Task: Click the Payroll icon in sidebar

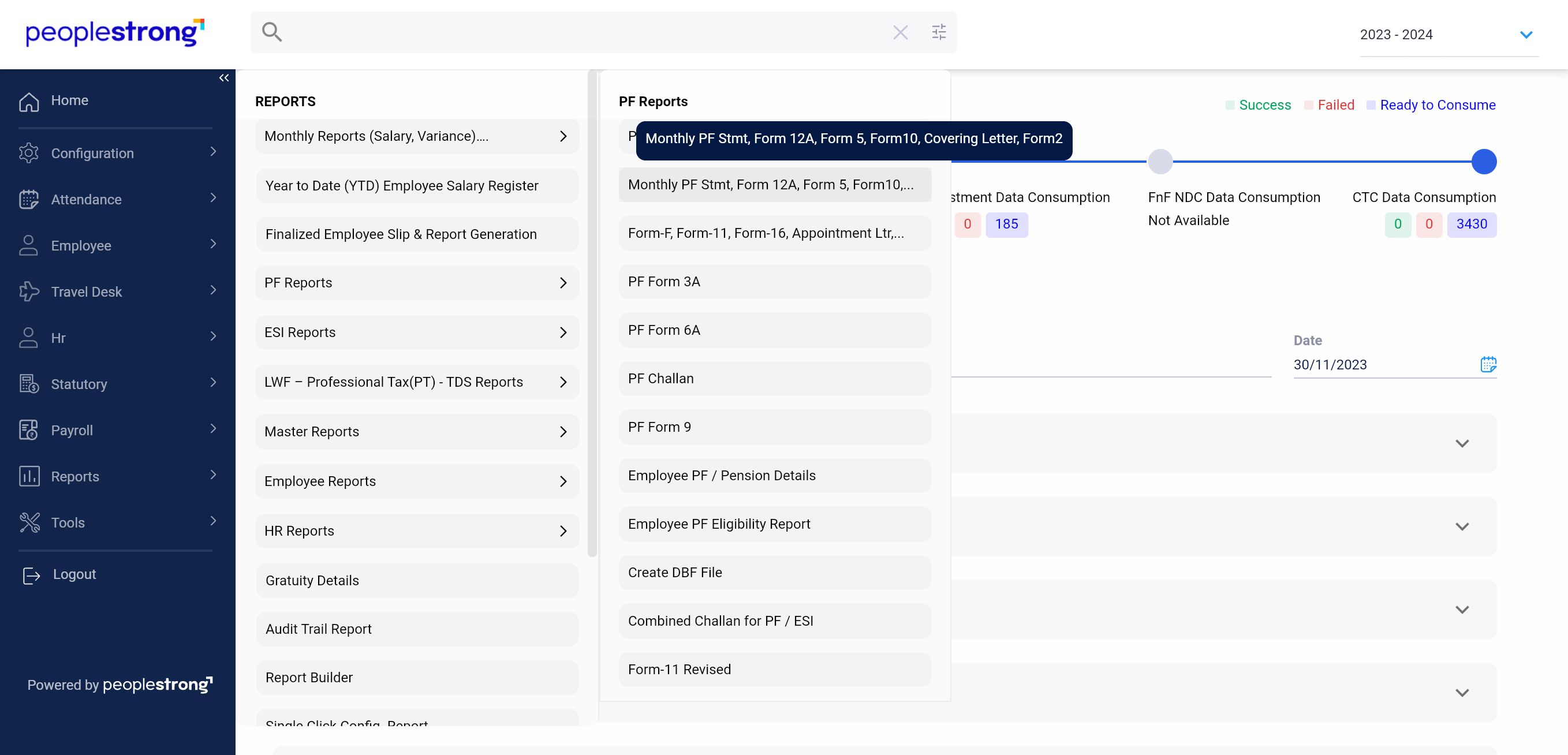Action: coord(29,430)
